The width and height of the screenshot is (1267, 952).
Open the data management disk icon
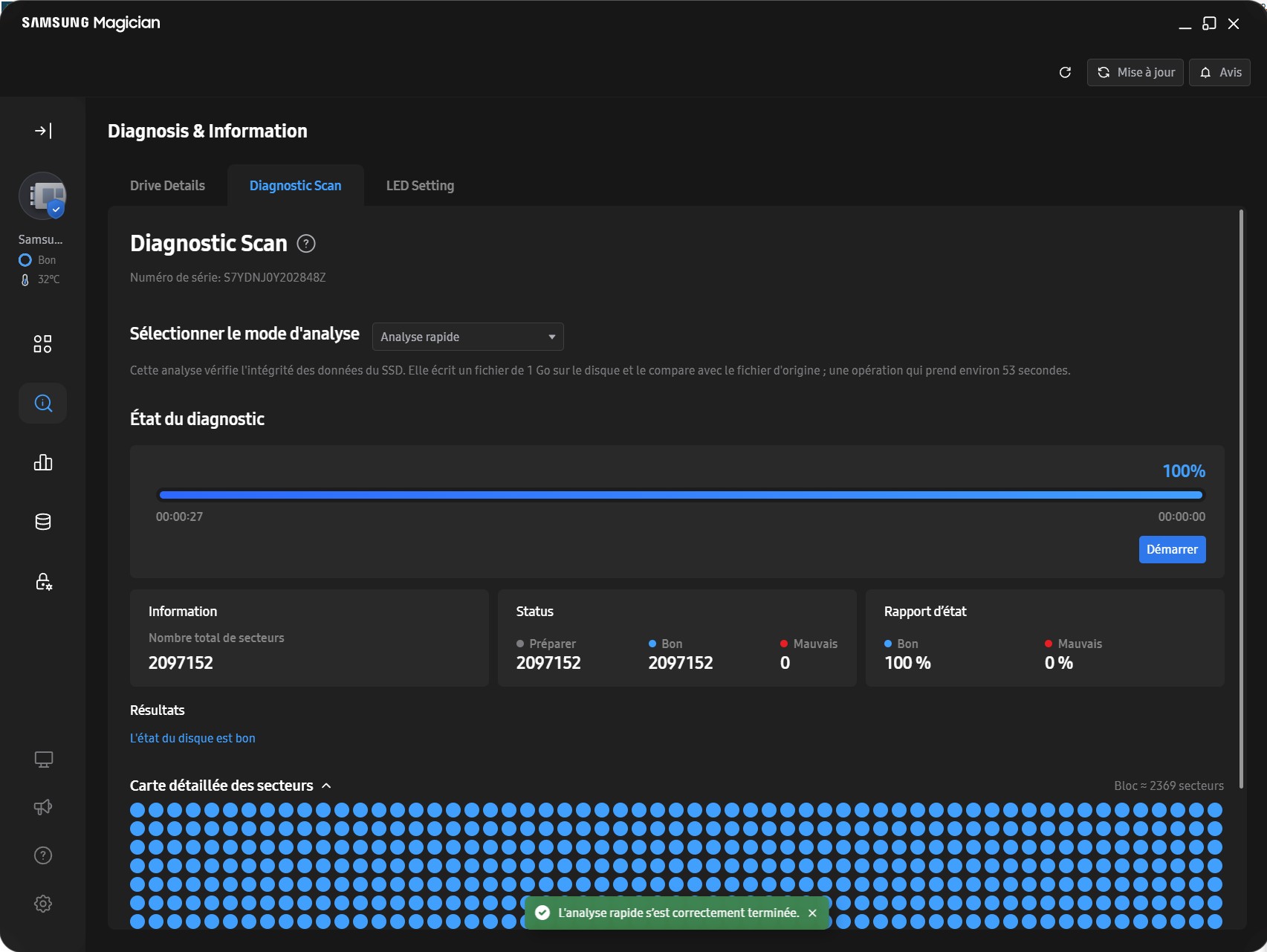(x=43, y=522)
